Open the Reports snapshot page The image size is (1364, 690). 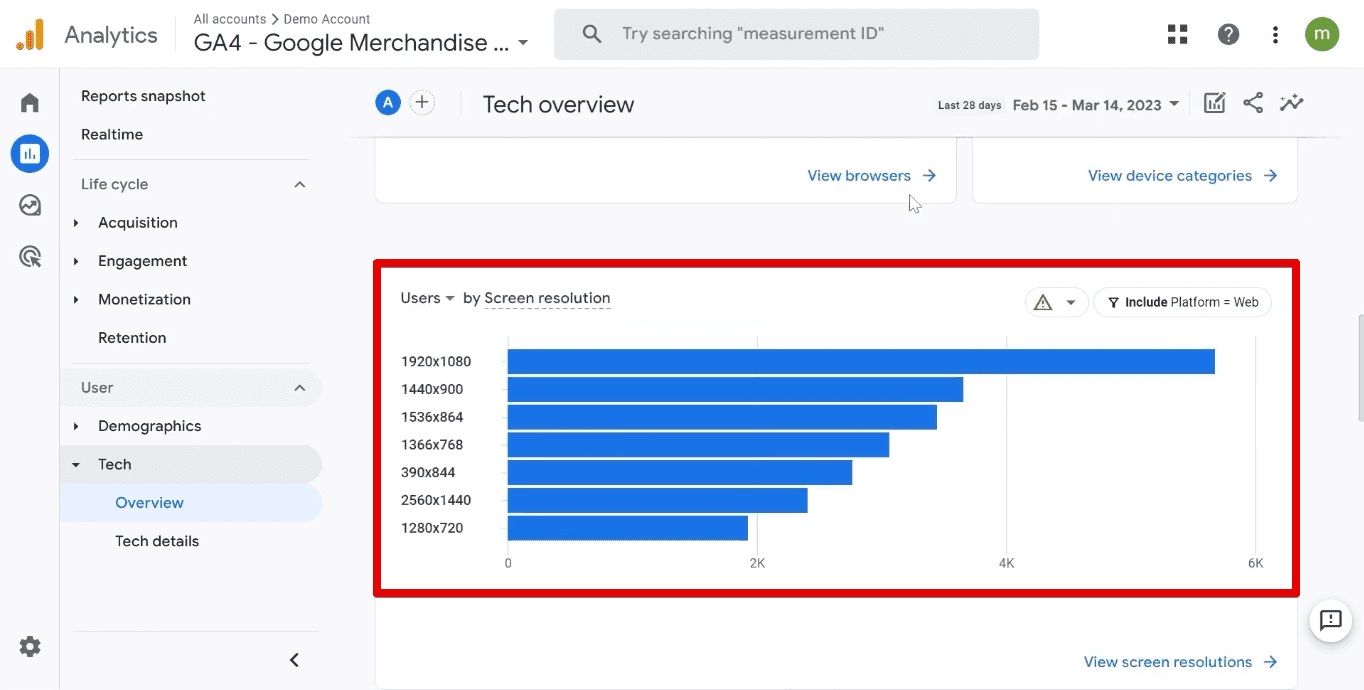[x=143, y=95]
